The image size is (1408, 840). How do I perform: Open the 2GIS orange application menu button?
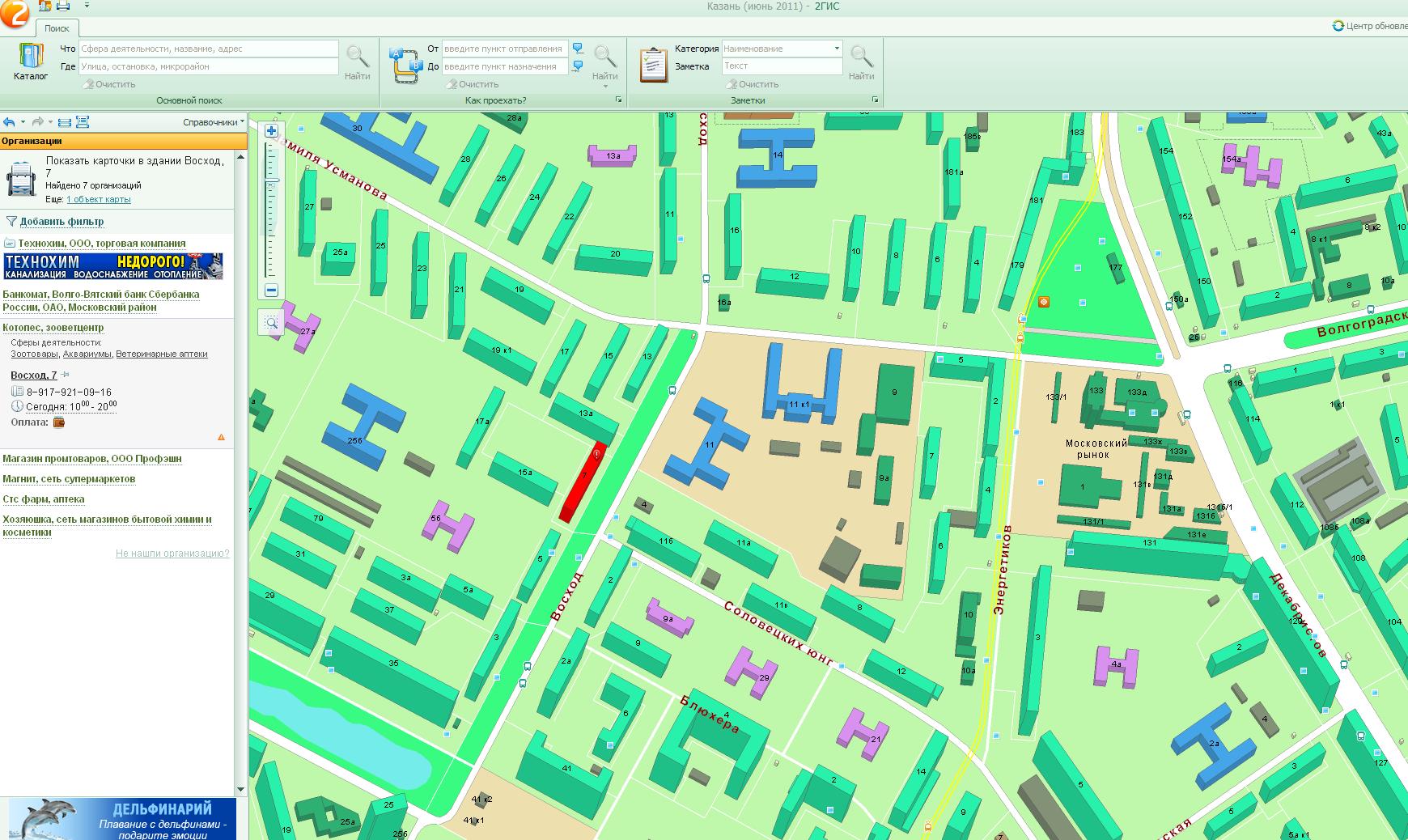point(15,13)
